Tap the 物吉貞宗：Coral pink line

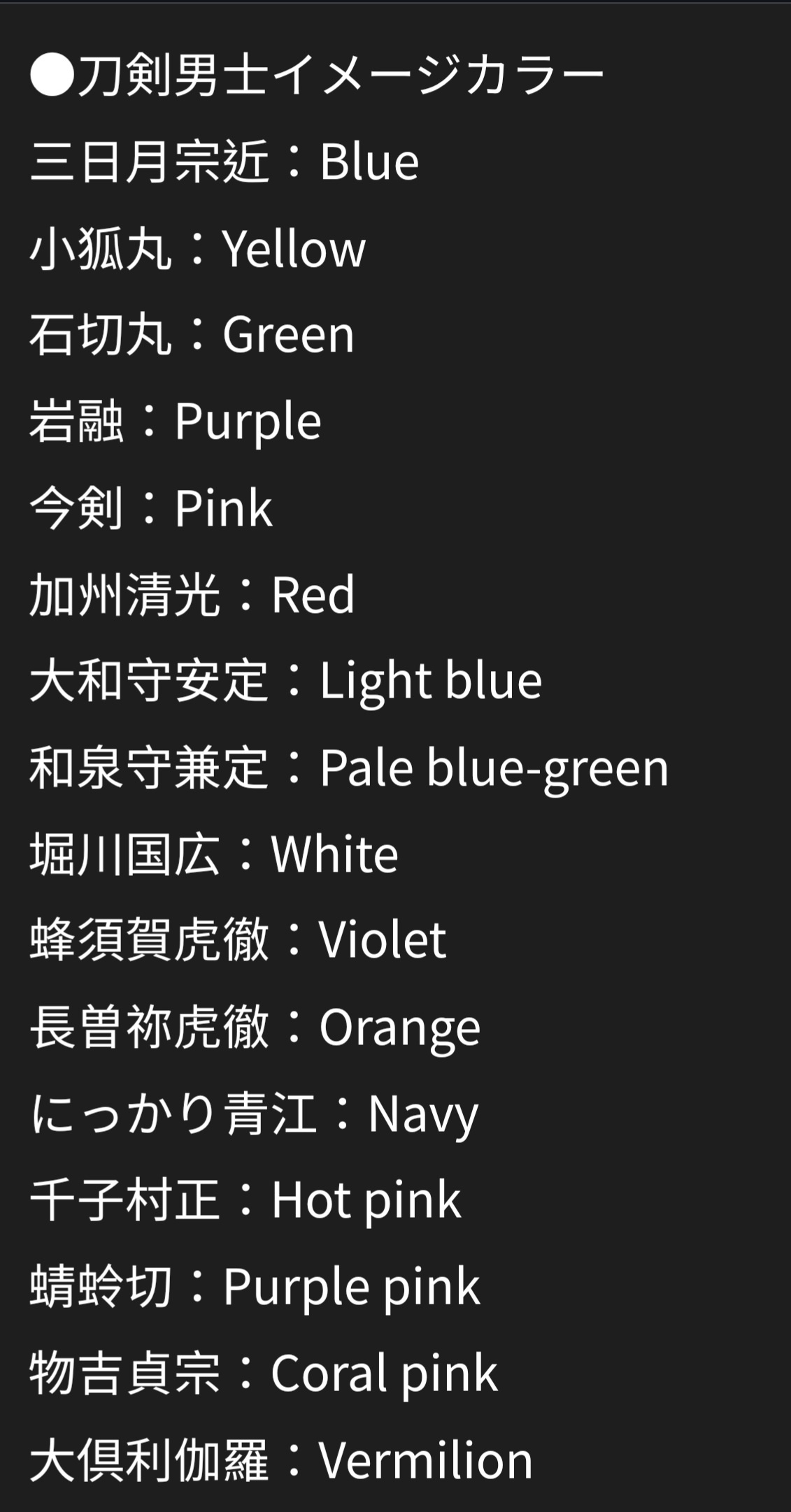(264, 1373)
